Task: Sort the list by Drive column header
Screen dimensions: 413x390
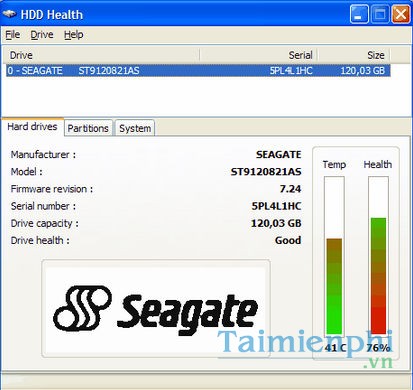Action: click(x=102, y=55)
